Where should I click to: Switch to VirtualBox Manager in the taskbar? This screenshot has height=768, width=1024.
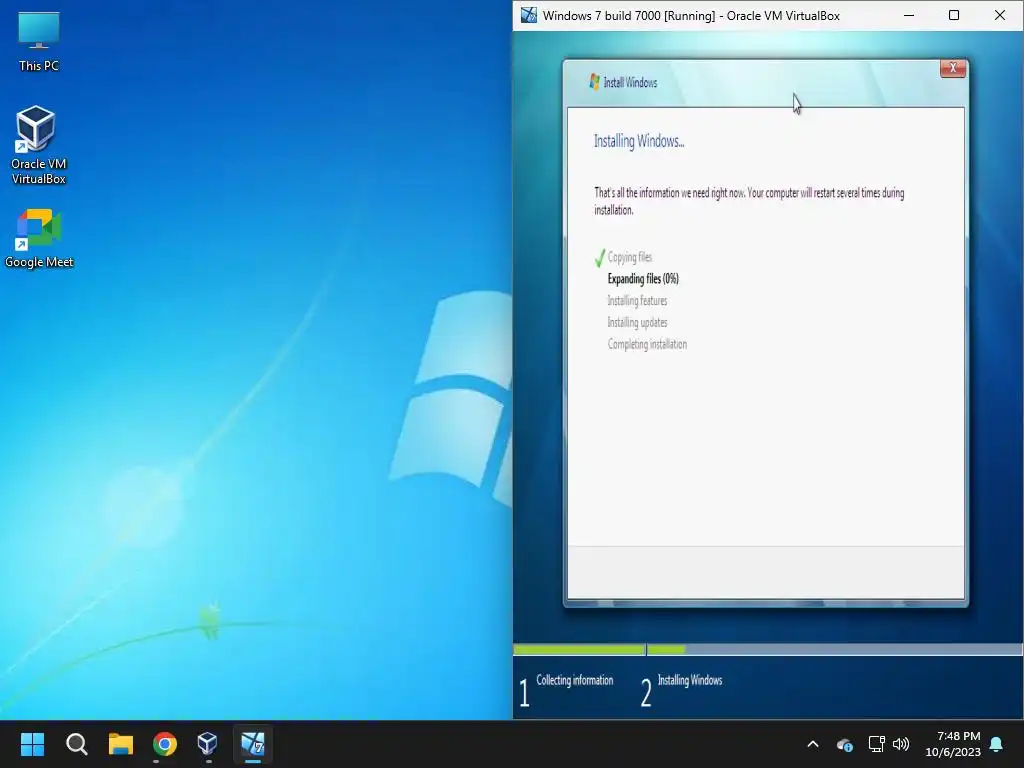[x=208, y=743]
